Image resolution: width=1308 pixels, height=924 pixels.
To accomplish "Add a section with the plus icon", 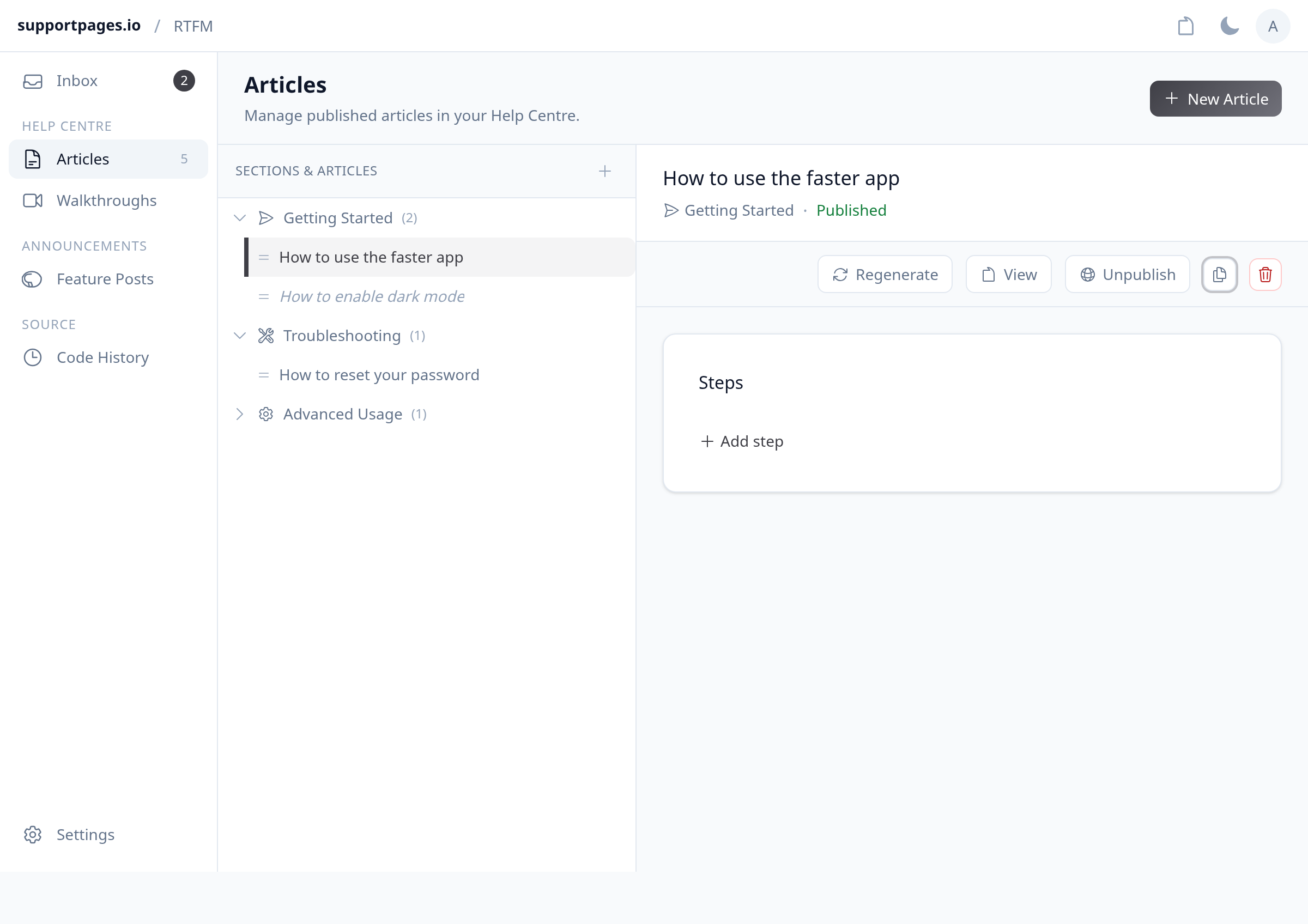I will point(604,171).
